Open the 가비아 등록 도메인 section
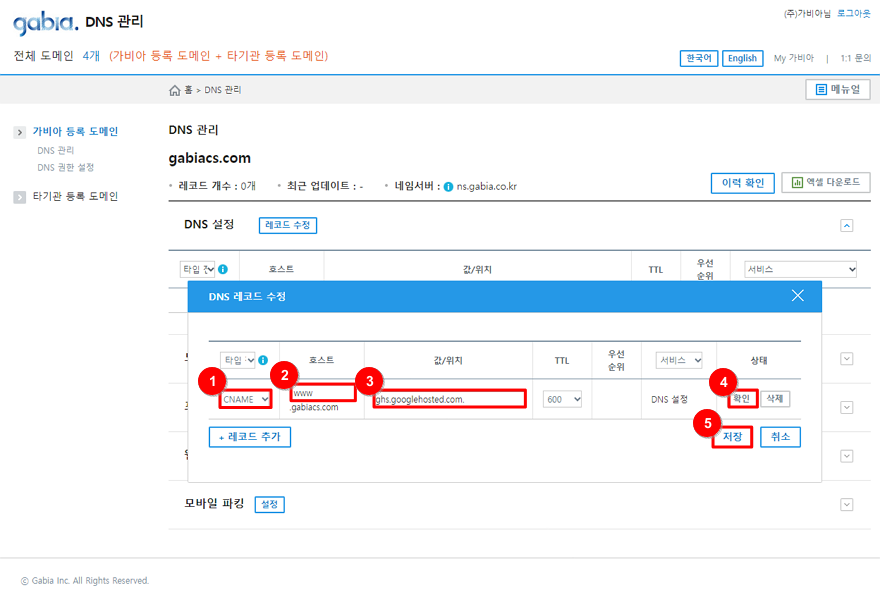880x614 pixels. pyautogui.click(x=75, y=131)
